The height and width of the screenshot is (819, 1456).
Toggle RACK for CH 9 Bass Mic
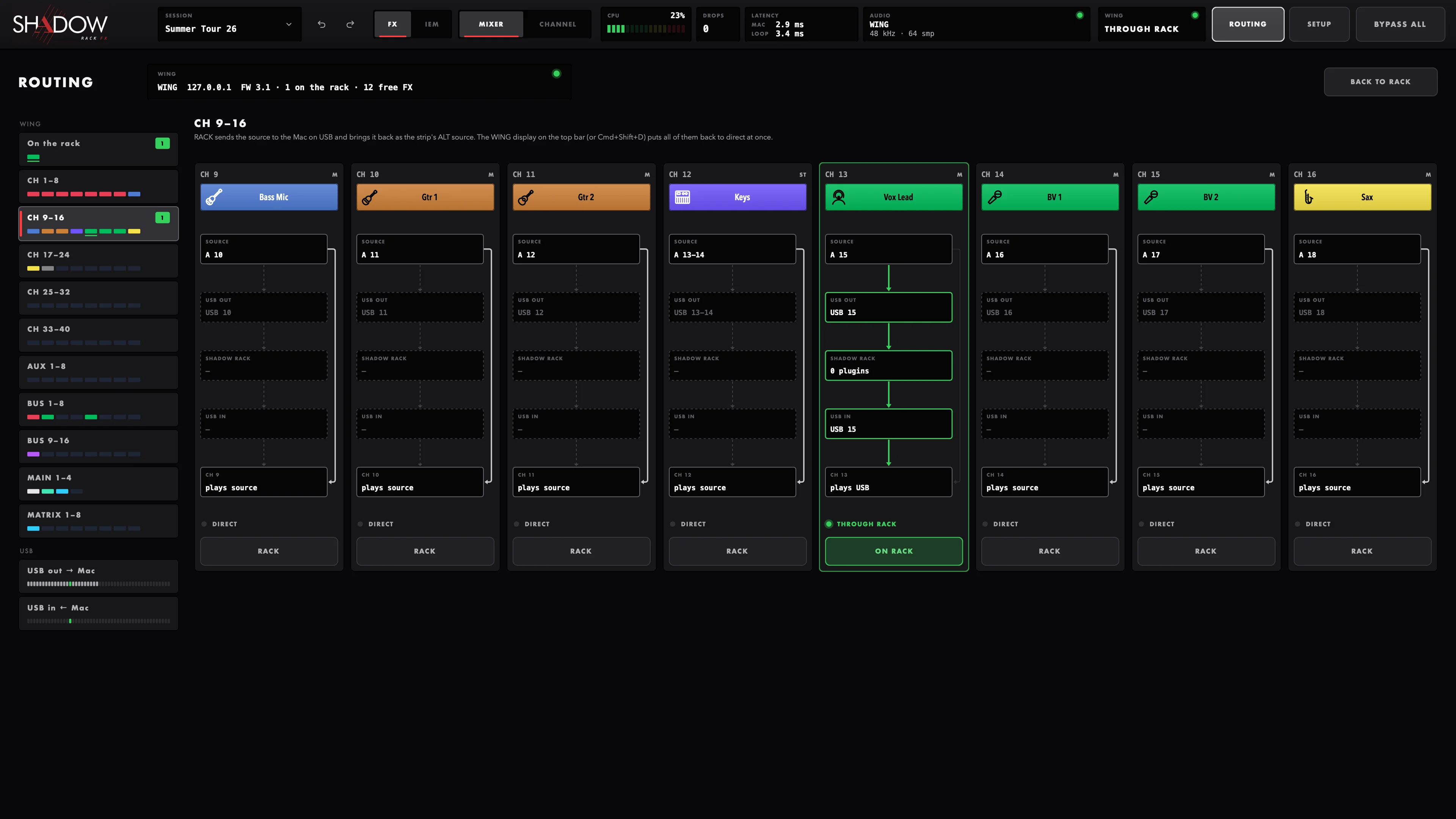pos(269,551)
